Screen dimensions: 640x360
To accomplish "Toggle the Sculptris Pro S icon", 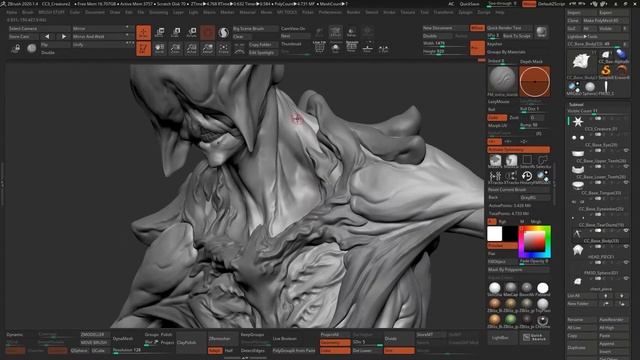I will 223,33.
